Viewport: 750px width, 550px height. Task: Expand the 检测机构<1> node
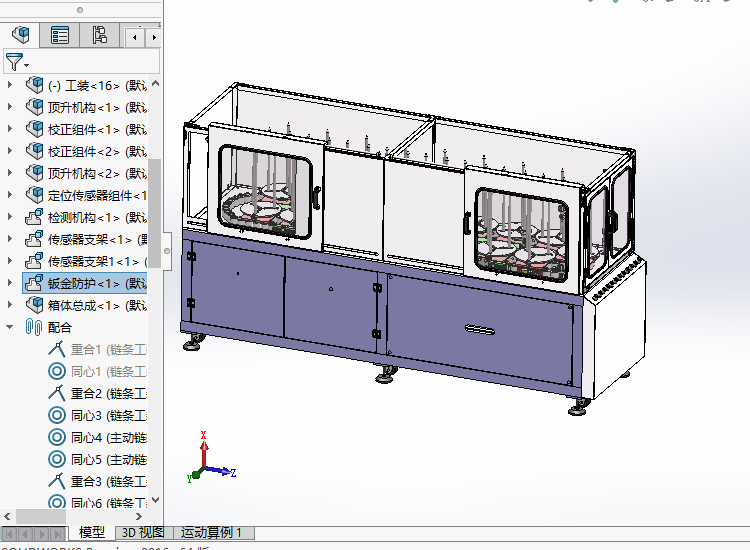[10, 217]
